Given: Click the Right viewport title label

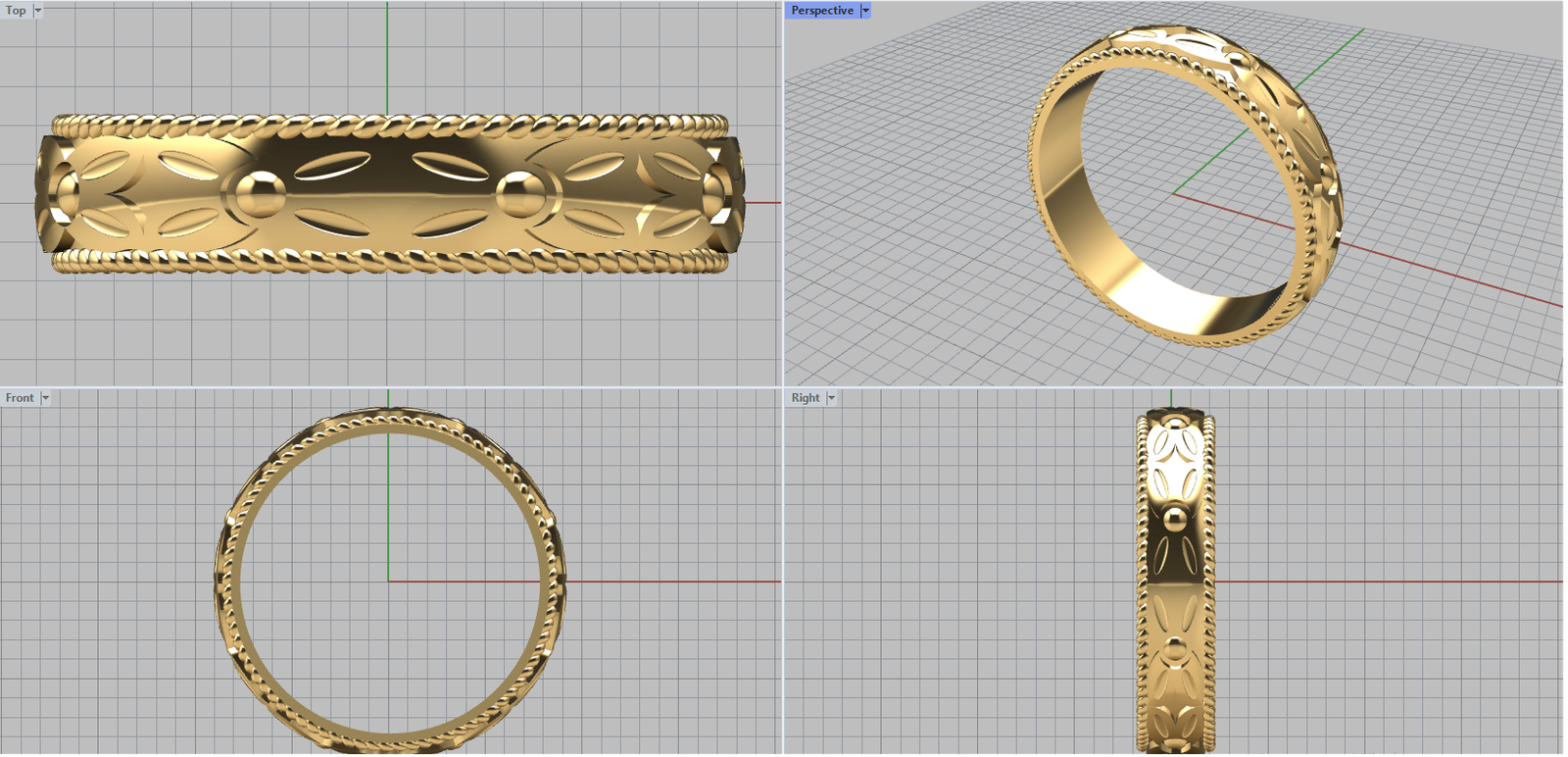Looking at the screenshot, I should click(805, 398).
